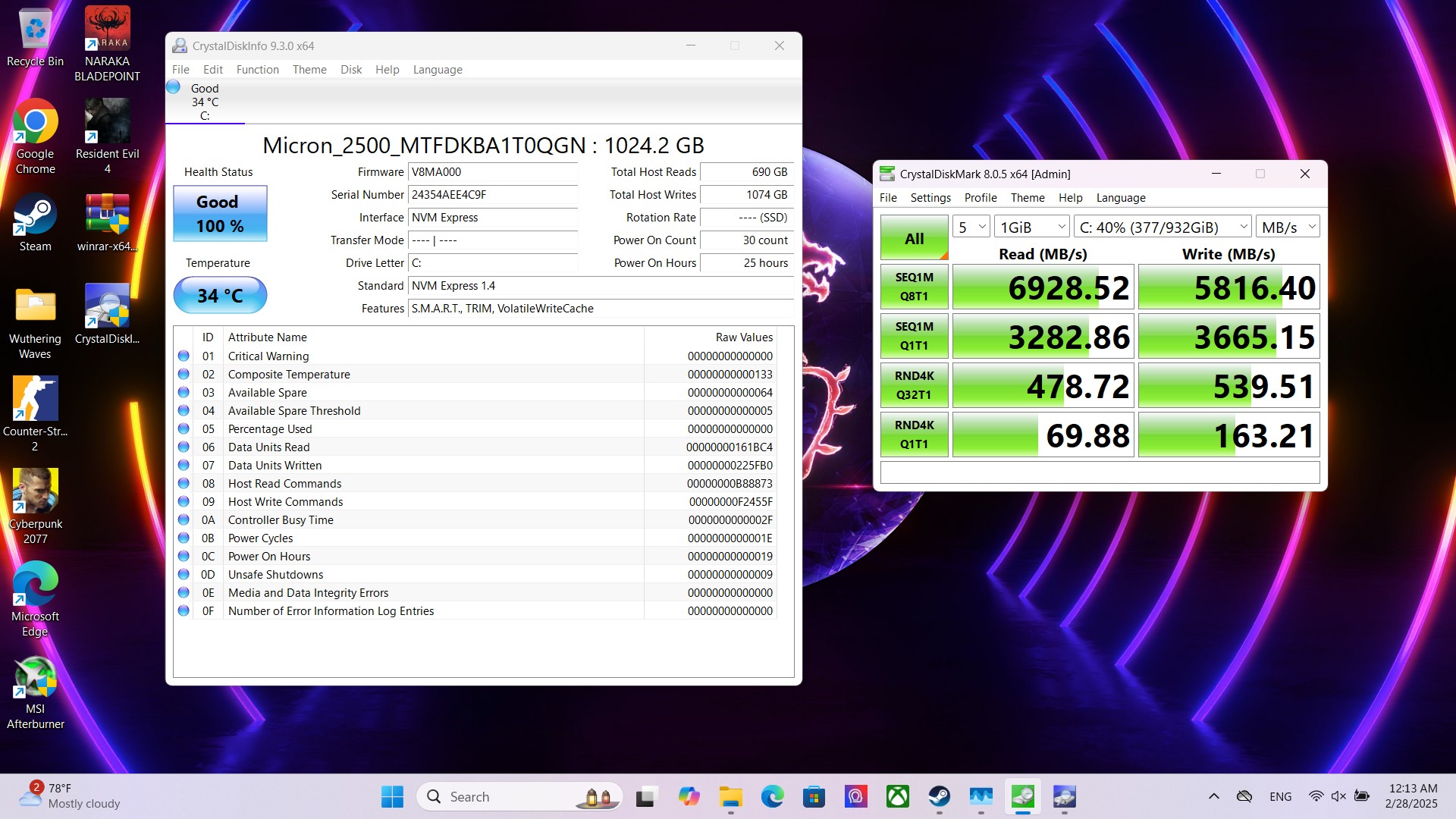The height and width of the screenshot is (819, 1456).
Task: Open Language menu in CrystalDiskInfo
Action: click(x=438, y=70)
